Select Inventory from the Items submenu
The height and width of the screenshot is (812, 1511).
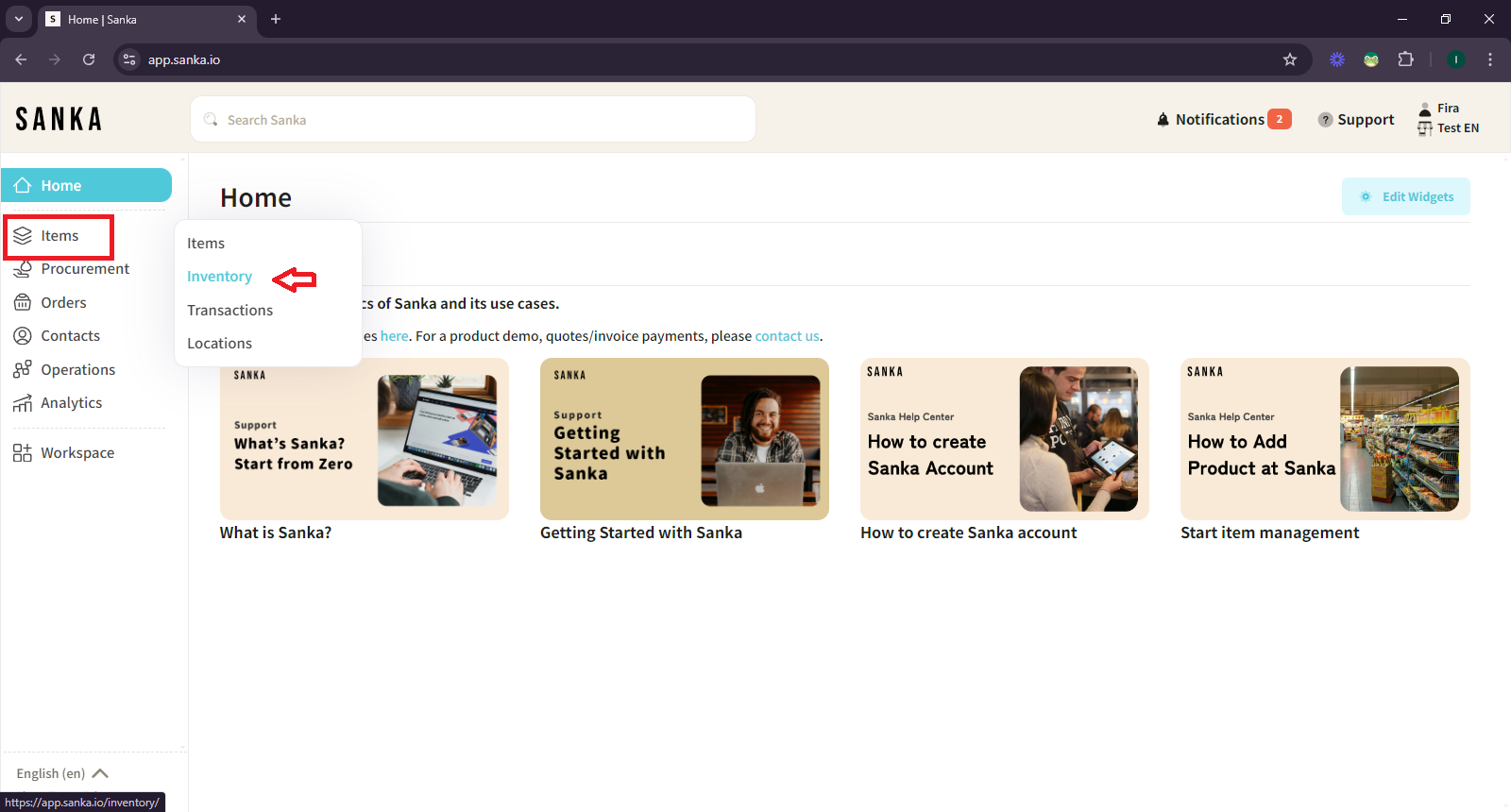219,277
